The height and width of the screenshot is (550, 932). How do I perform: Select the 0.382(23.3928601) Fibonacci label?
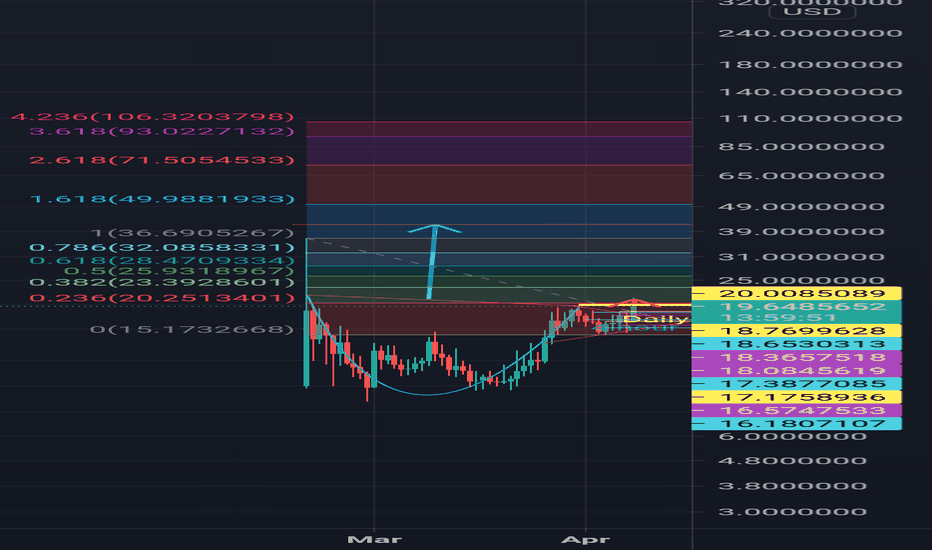(162, 282)
